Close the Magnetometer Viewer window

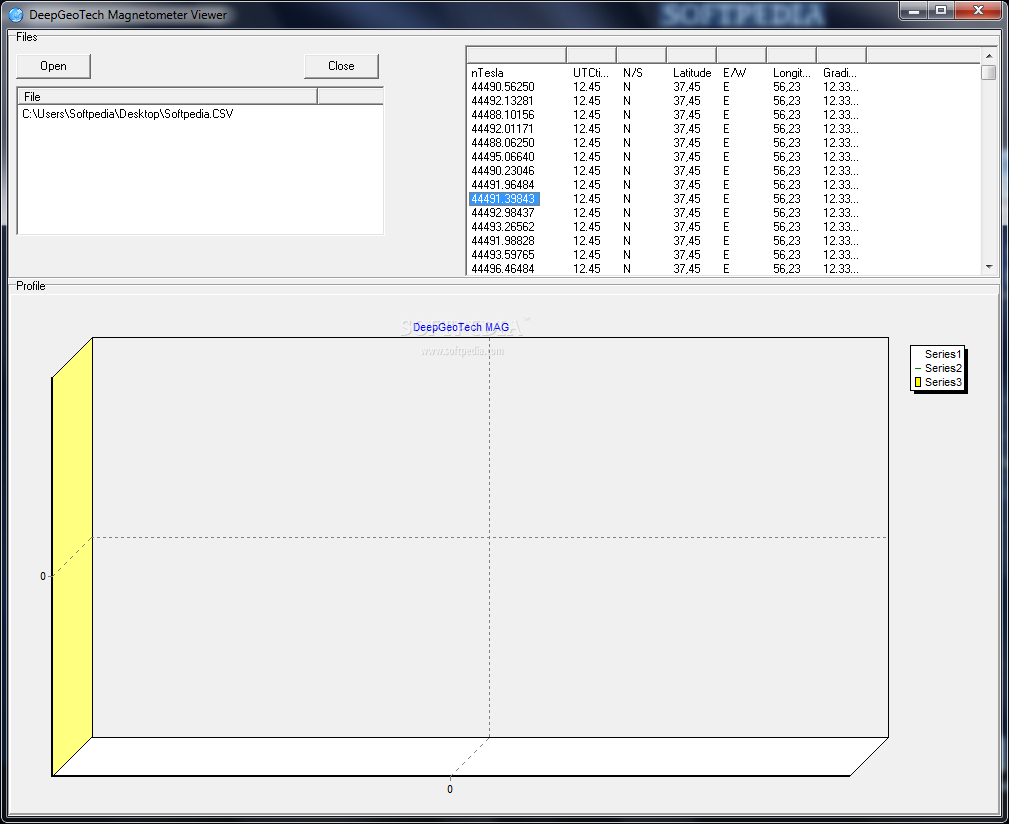pyautogui.click(x=978, y=10)
